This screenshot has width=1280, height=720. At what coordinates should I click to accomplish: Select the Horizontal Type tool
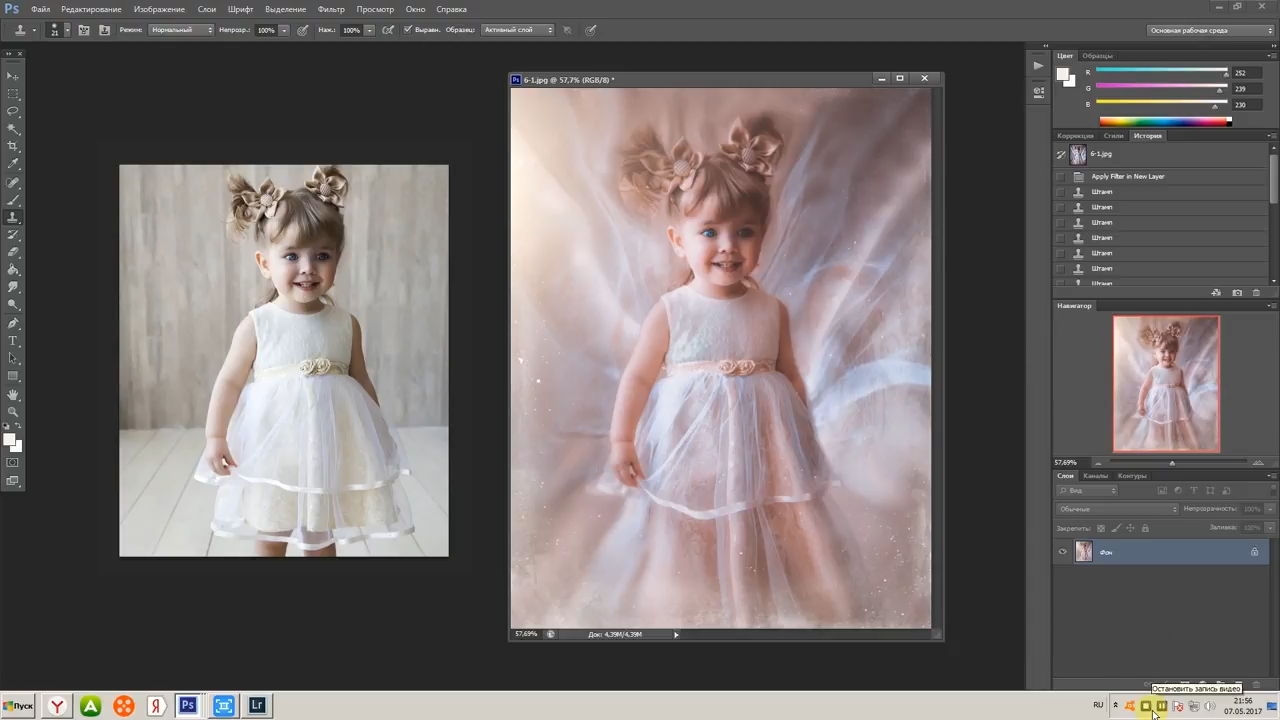13,342
